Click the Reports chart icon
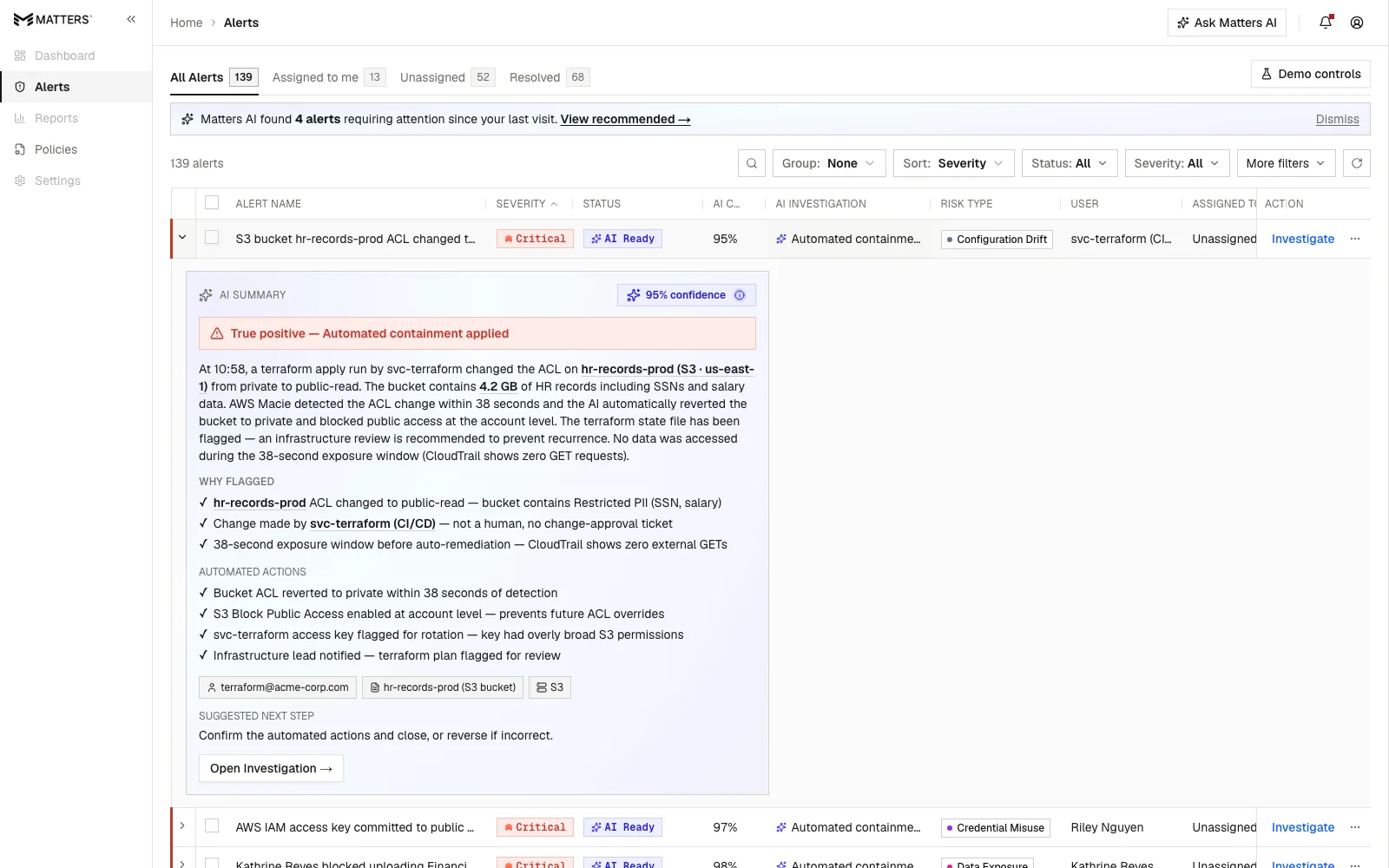The image size is (1389, 868). coord(20,118)
